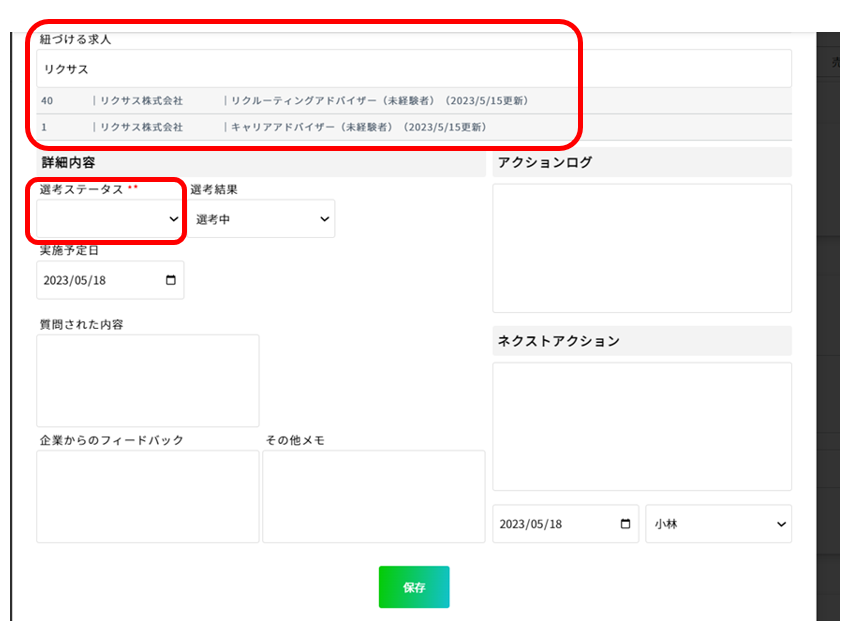
Task: Click the アクションログ text area
Action: click(642, 248)
